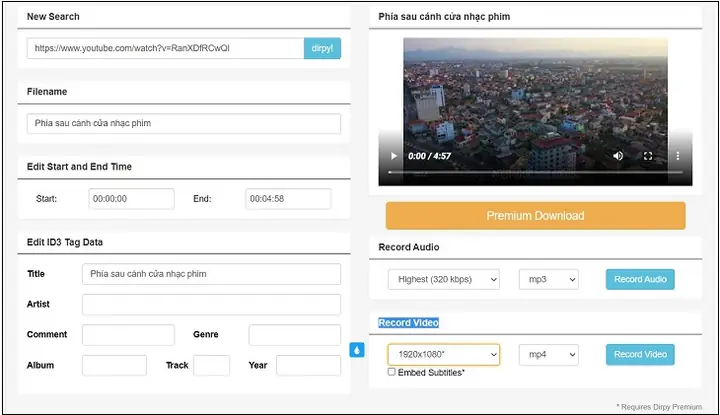Open fullscreen mode on the video player
The height and width of the screenshot is (415, 720).
click(x=648, y=156)
